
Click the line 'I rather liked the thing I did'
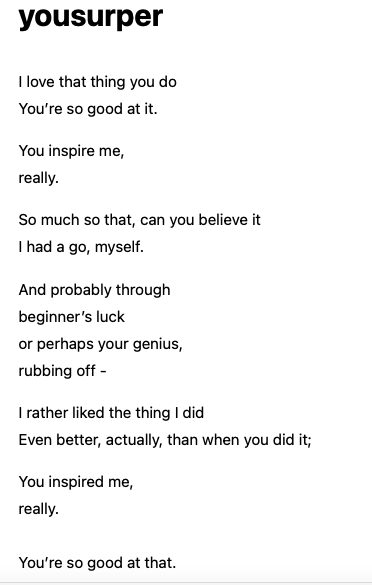tap(111, 413)
